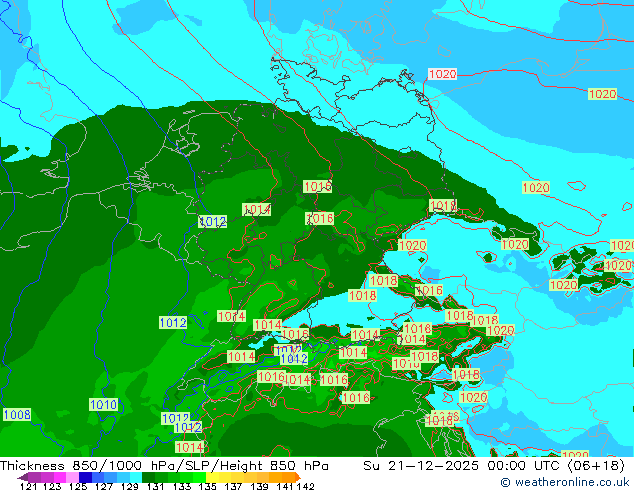Viewport: 634px width, 490px height.
Task: Click the legend value 135
Action: pyautogui.click(x=207, y=486)
